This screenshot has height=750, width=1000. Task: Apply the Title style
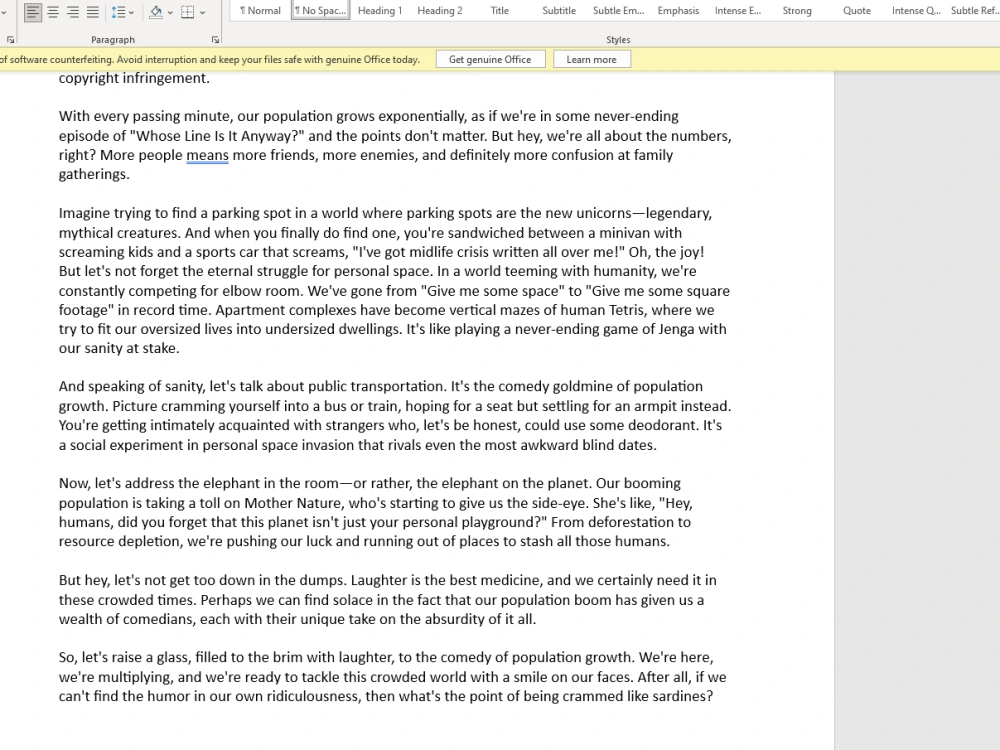(x=499, y=10)
